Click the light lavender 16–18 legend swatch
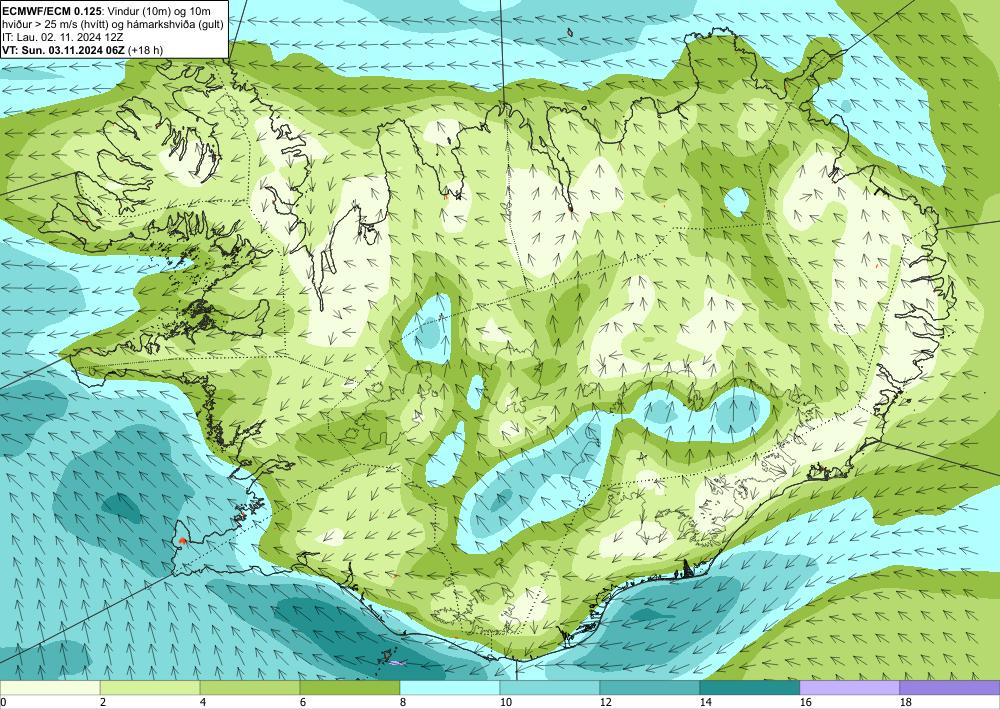This screenshot has width=1000, height=709. point(849,687)
